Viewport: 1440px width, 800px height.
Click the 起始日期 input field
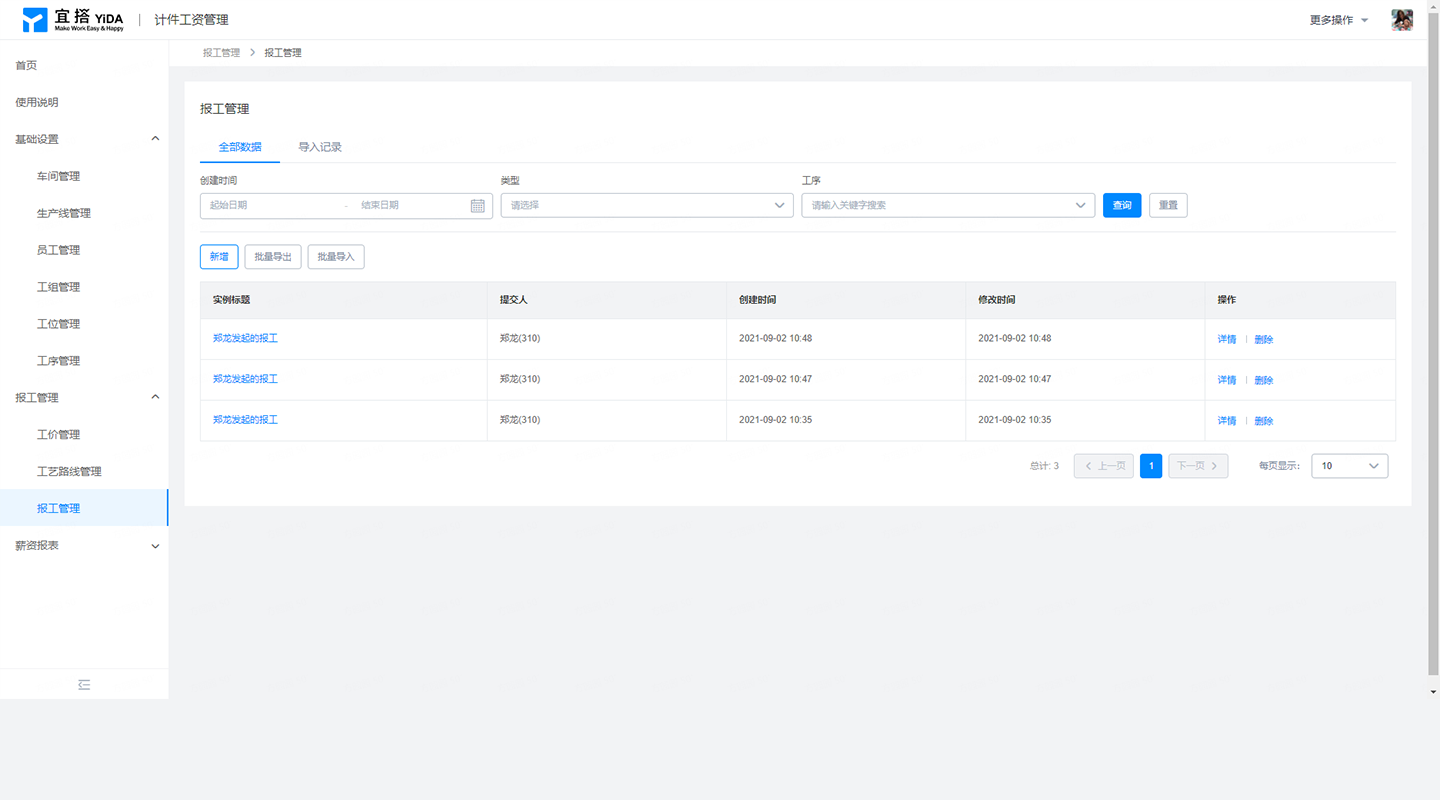pyautogui.click(x=270, y=205)
